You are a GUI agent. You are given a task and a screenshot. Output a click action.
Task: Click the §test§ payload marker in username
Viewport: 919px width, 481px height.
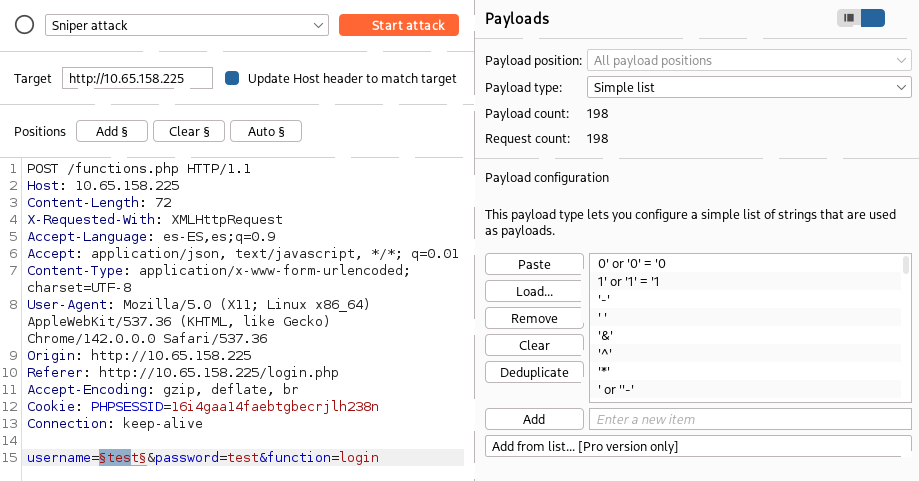[122, 458]
